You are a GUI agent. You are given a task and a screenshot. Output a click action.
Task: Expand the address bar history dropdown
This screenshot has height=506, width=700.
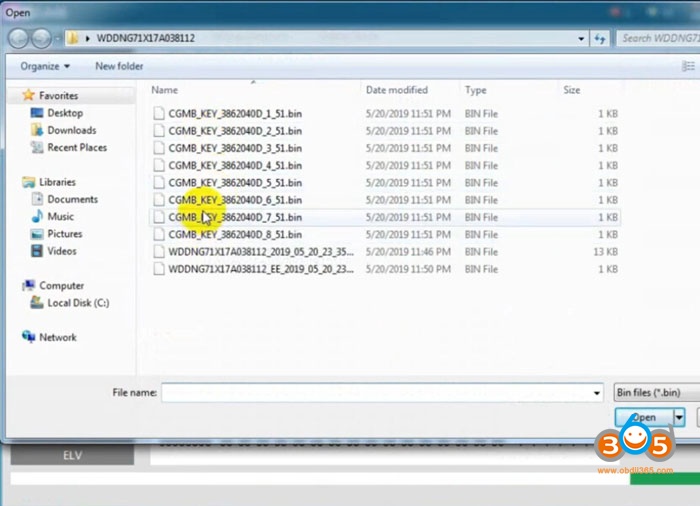click(581, 39)
